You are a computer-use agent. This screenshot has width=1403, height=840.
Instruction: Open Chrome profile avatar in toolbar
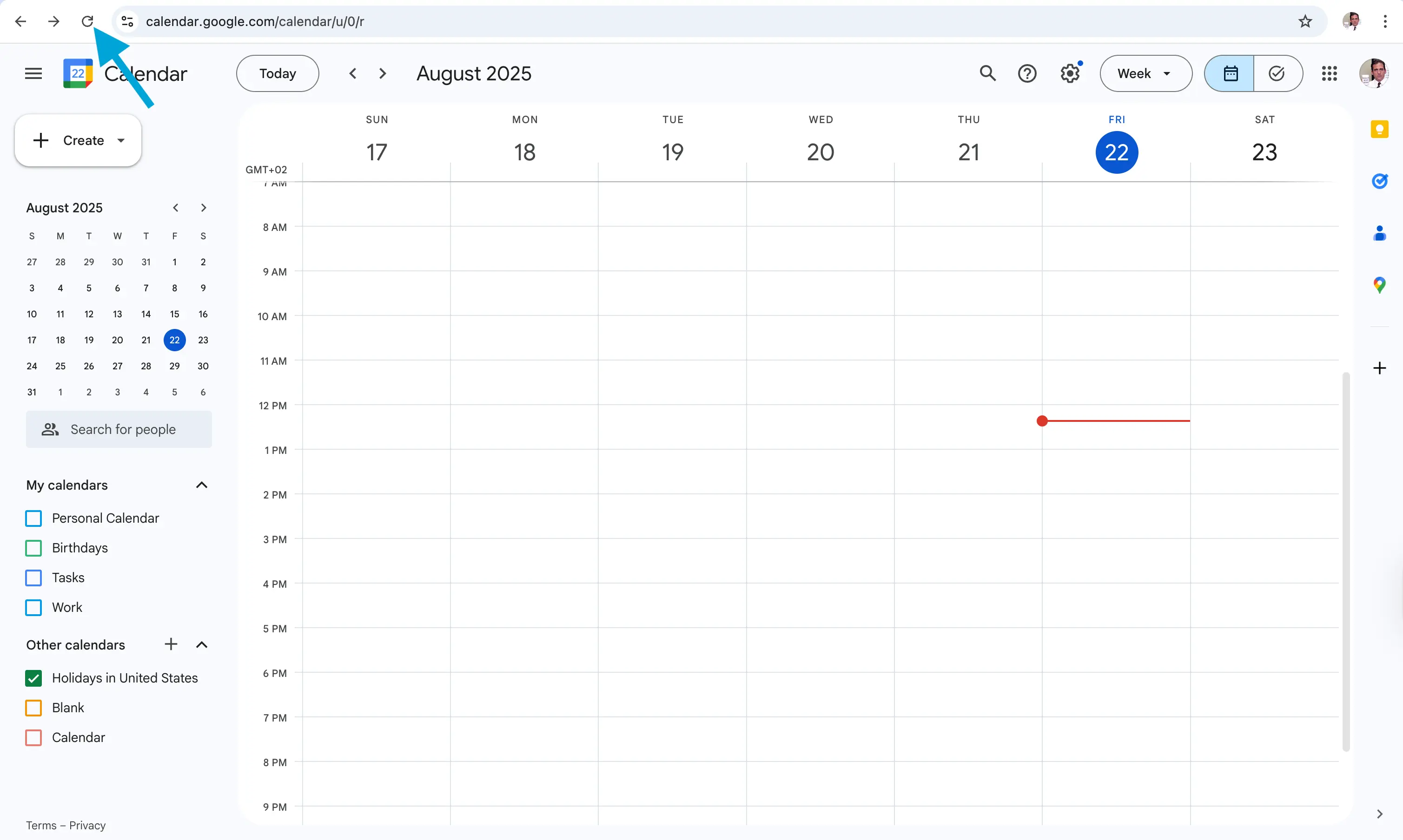pyautogui.click(x=1351, y=21)
